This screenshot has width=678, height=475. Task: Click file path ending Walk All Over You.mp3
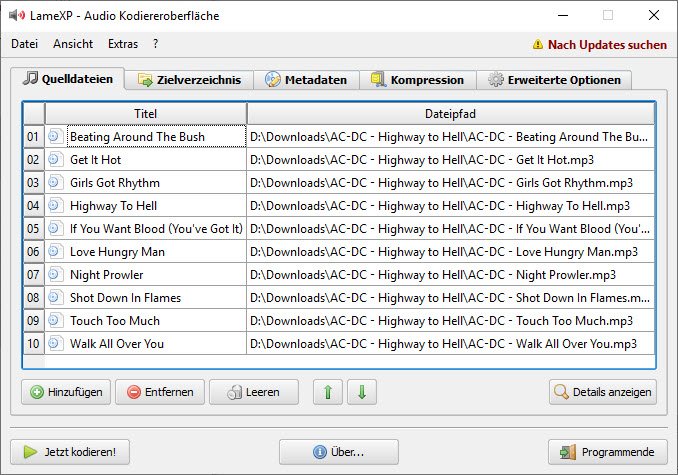tap(444, 344)
